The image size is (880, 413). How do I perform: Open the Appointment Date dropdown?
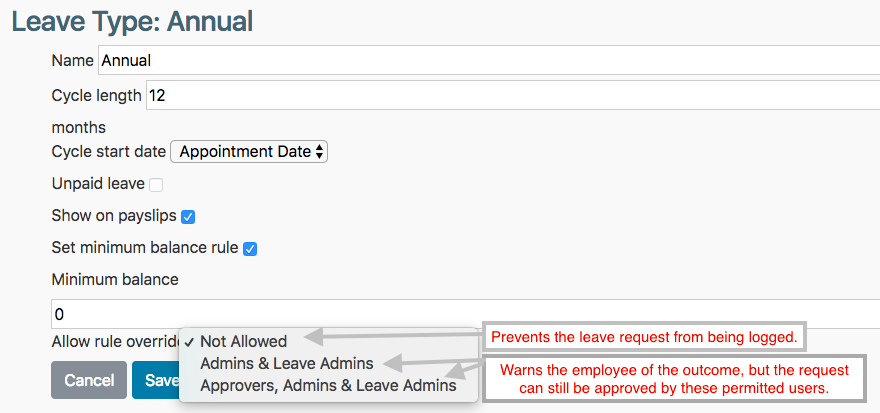249,152
